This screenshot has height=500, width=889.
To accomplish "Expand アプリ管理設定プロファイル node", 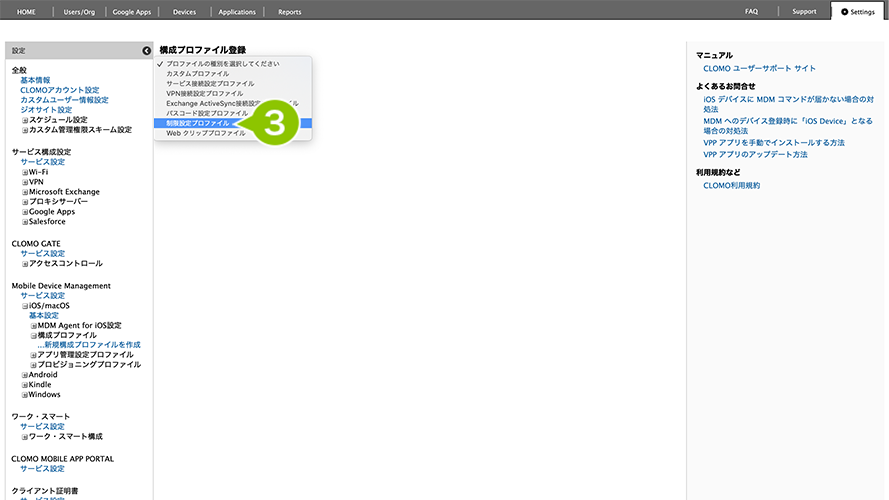I will pos(33,355).
